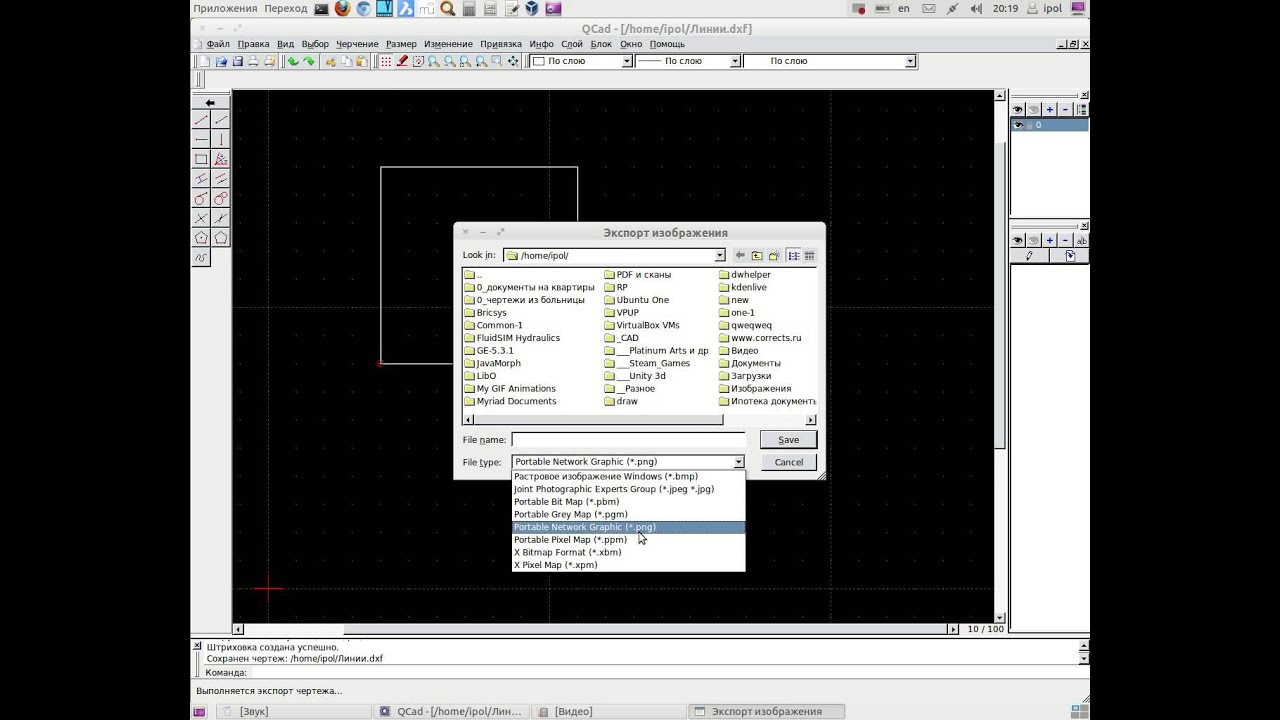Image resolution: width=1280 pixels, height=720 pixels.
Task: Switch export dialog to detail view
Action: click(809, 256)
